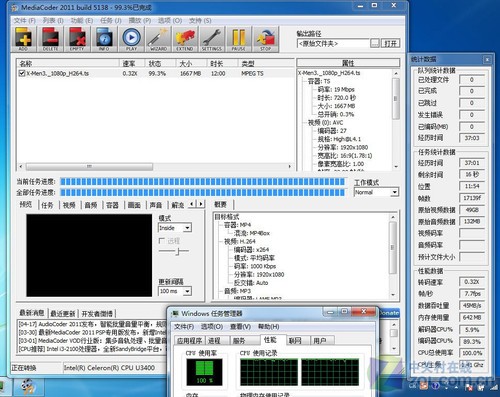Open the Inside mode dropdown
The width and height of the screenshot is (500, 397).
[187, 228]
